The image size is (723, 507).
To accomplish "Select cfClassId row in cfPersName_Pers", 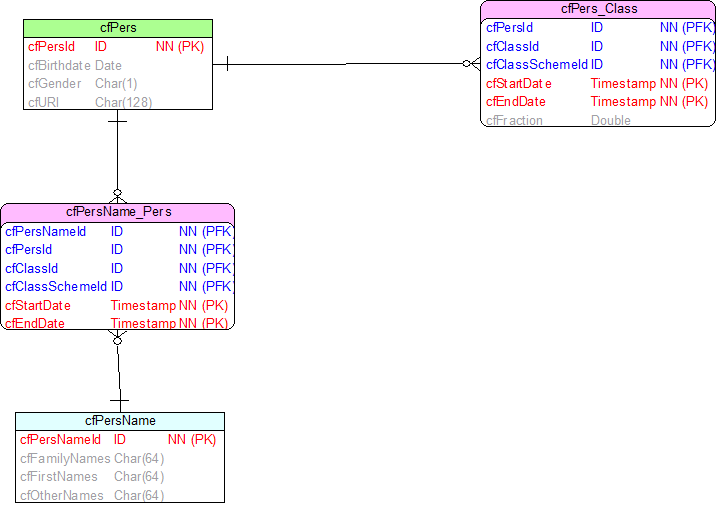I will [x=118, y=268].
